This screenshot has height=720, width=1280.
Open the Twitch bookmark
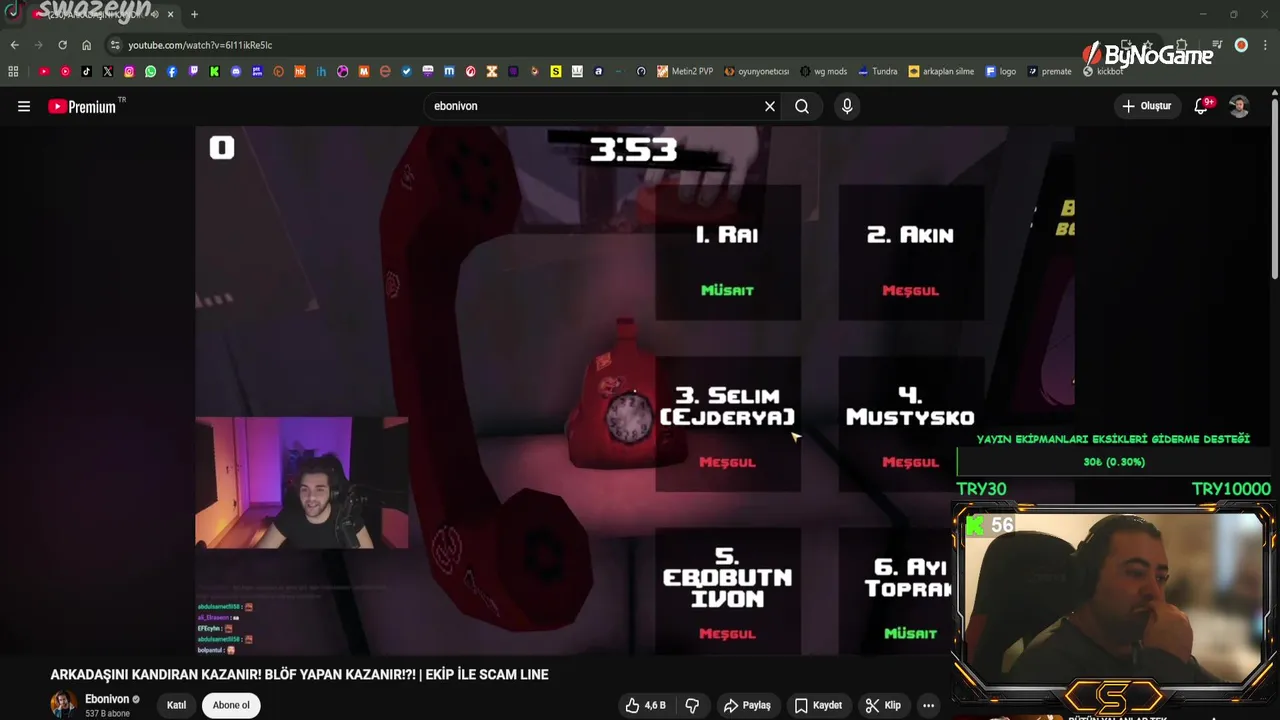coord(193,72)
